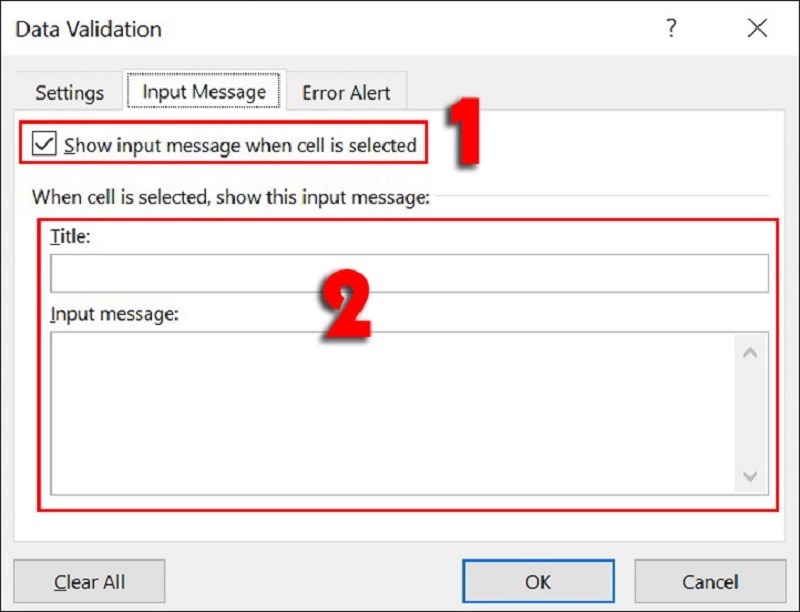The width and height of the screenshot is (800, 612).
Task: Click the 'Title:' field label
Action: tap(70, 237)
